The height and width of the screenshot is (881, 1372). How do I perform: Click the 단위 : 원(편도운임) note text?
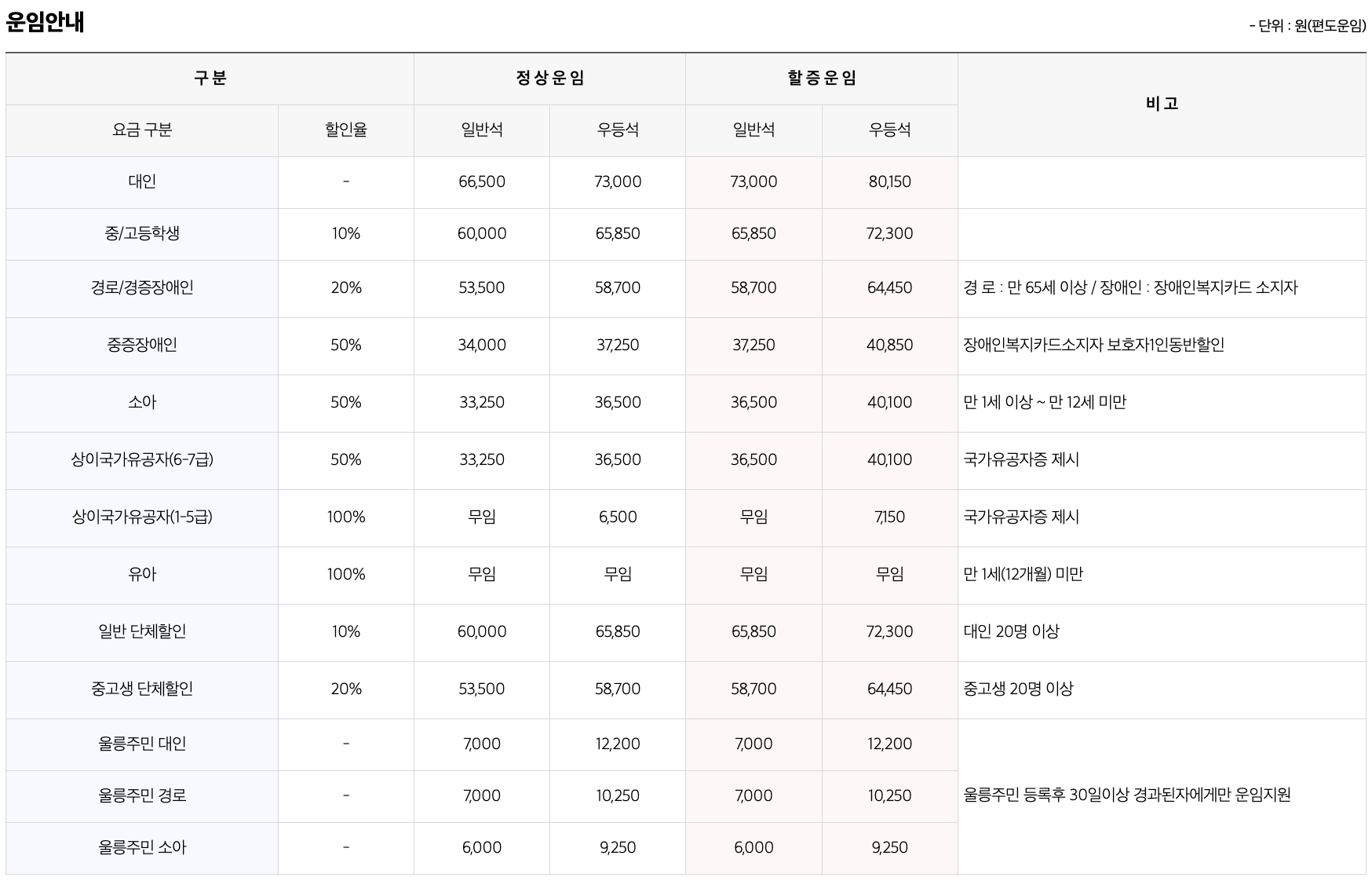[x=1304, y=27]
